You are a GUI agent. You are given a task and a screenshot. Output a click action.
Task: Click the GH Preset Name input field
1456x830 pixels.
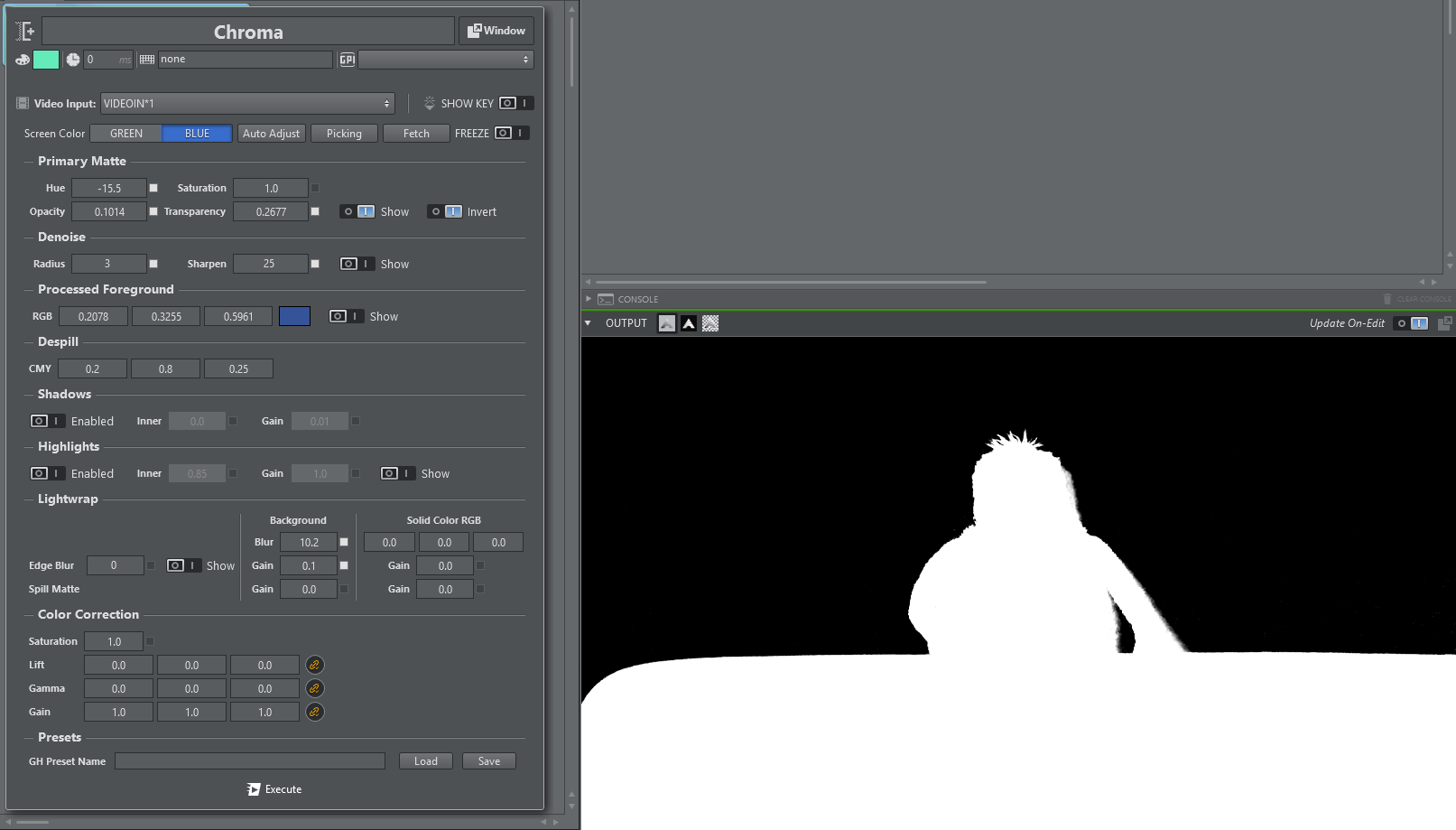250,761
